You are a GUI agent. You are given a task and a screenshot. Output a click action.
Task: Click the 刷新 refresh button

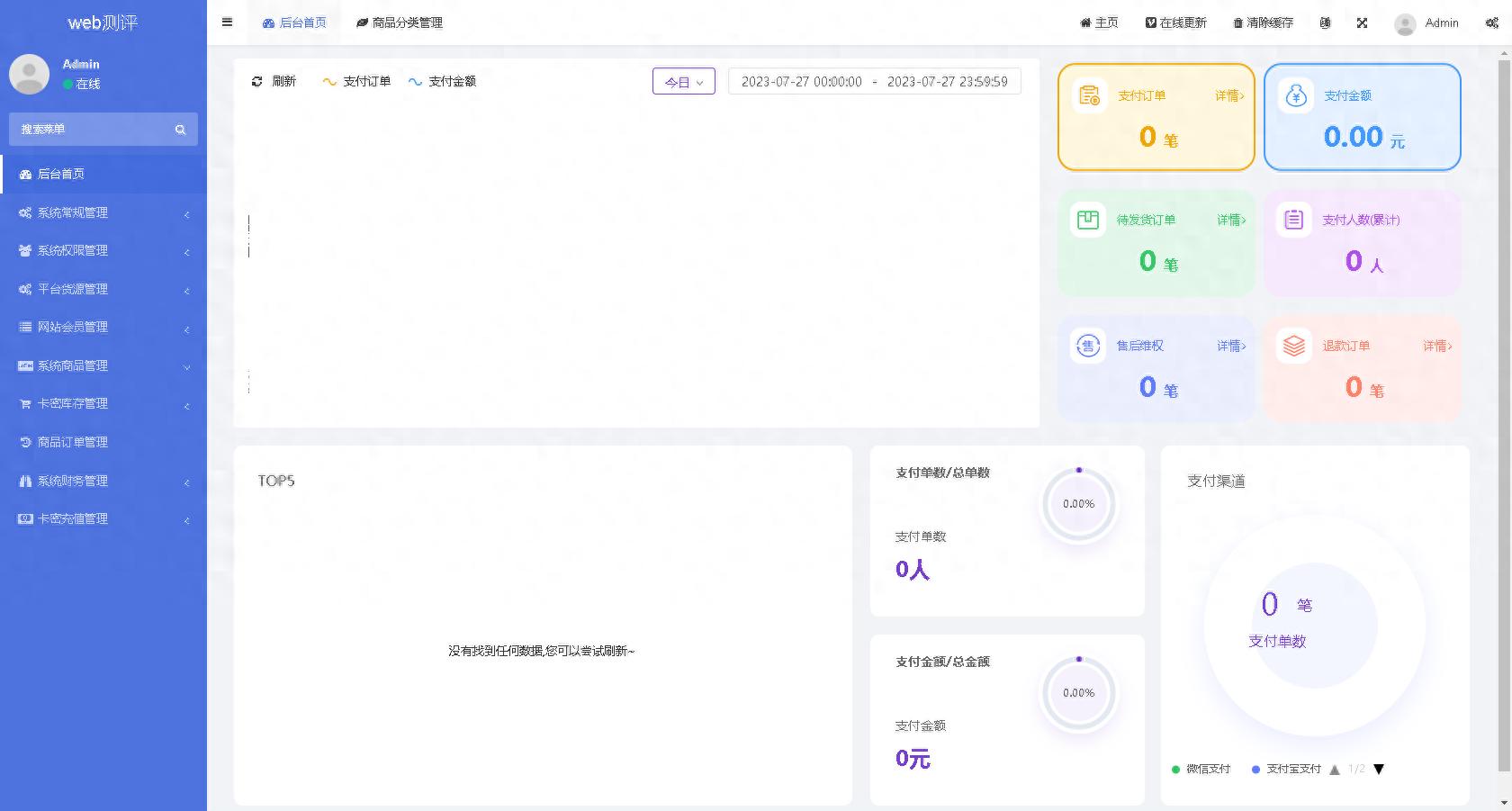pyautogui.click(x=274, y=81)
